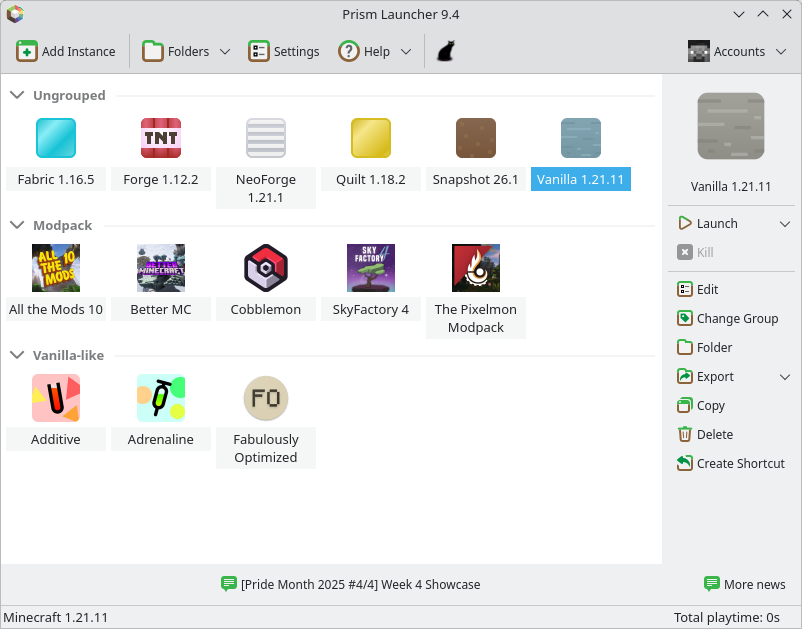This screenshot has width=802, height=629.
Task: Expand the Export dropdown arrow
Action: [785, 377]
